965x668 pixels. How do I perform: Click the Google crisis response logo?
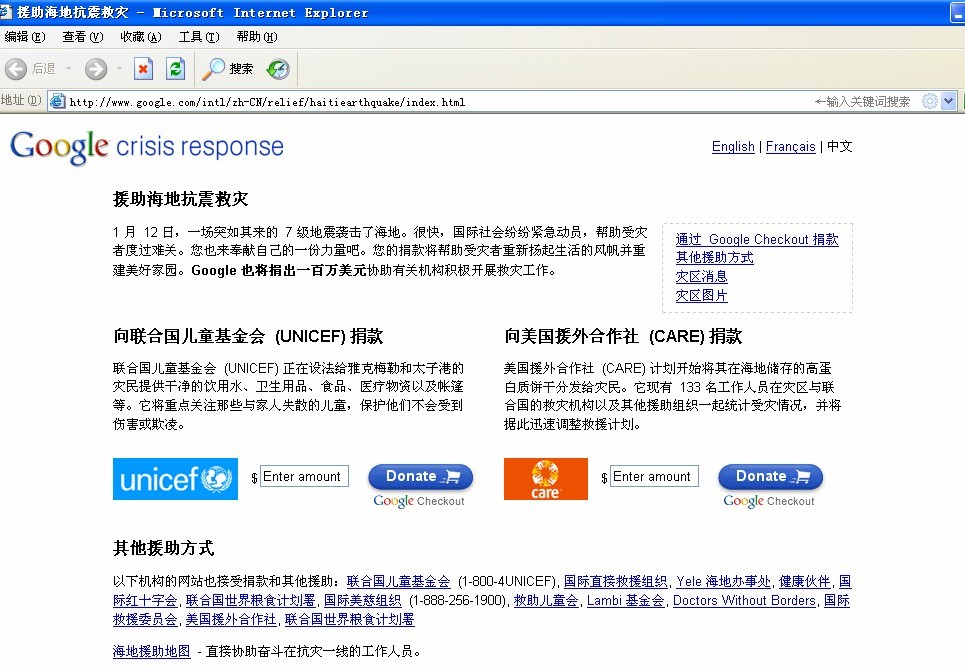pos(146,147)
